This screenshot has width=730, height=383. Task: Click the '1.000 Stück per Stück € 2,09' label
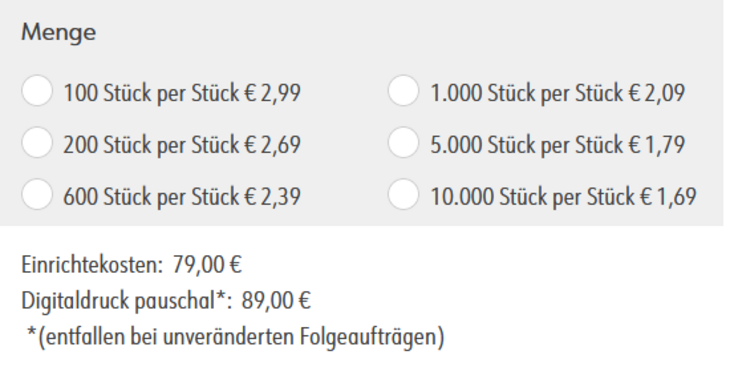click(x=558, y=93)
